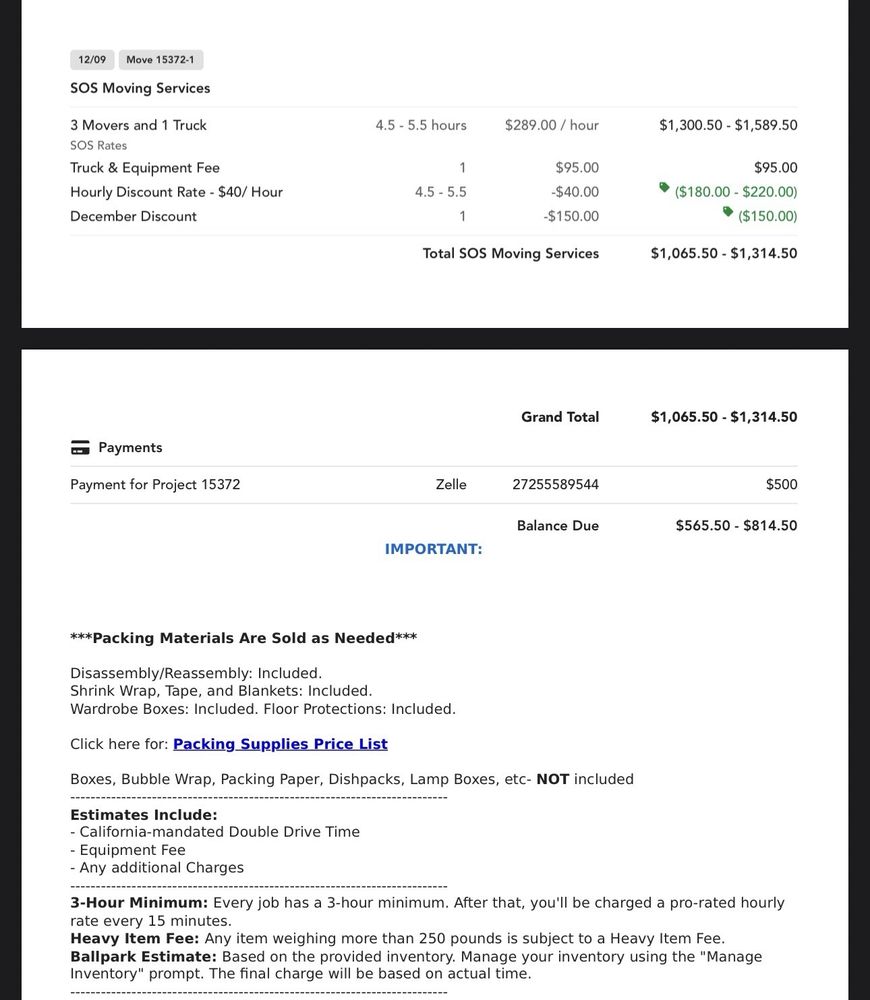The width and height of the screenshot is (870, 1000).
Task: Click the blue IMPORTANT: heading
Action: tap(433, 549)
